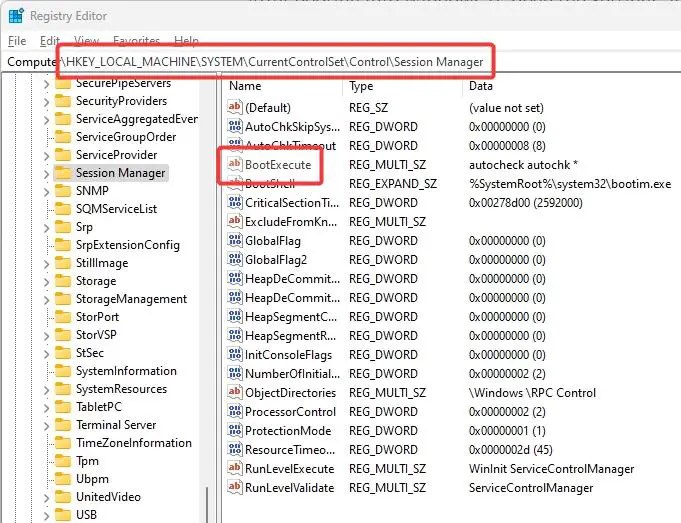Click the Registry Editor app icon in title bar
The width and height of the screenshot is (681, 523).
pyautogui.click(x=16, y=16)
